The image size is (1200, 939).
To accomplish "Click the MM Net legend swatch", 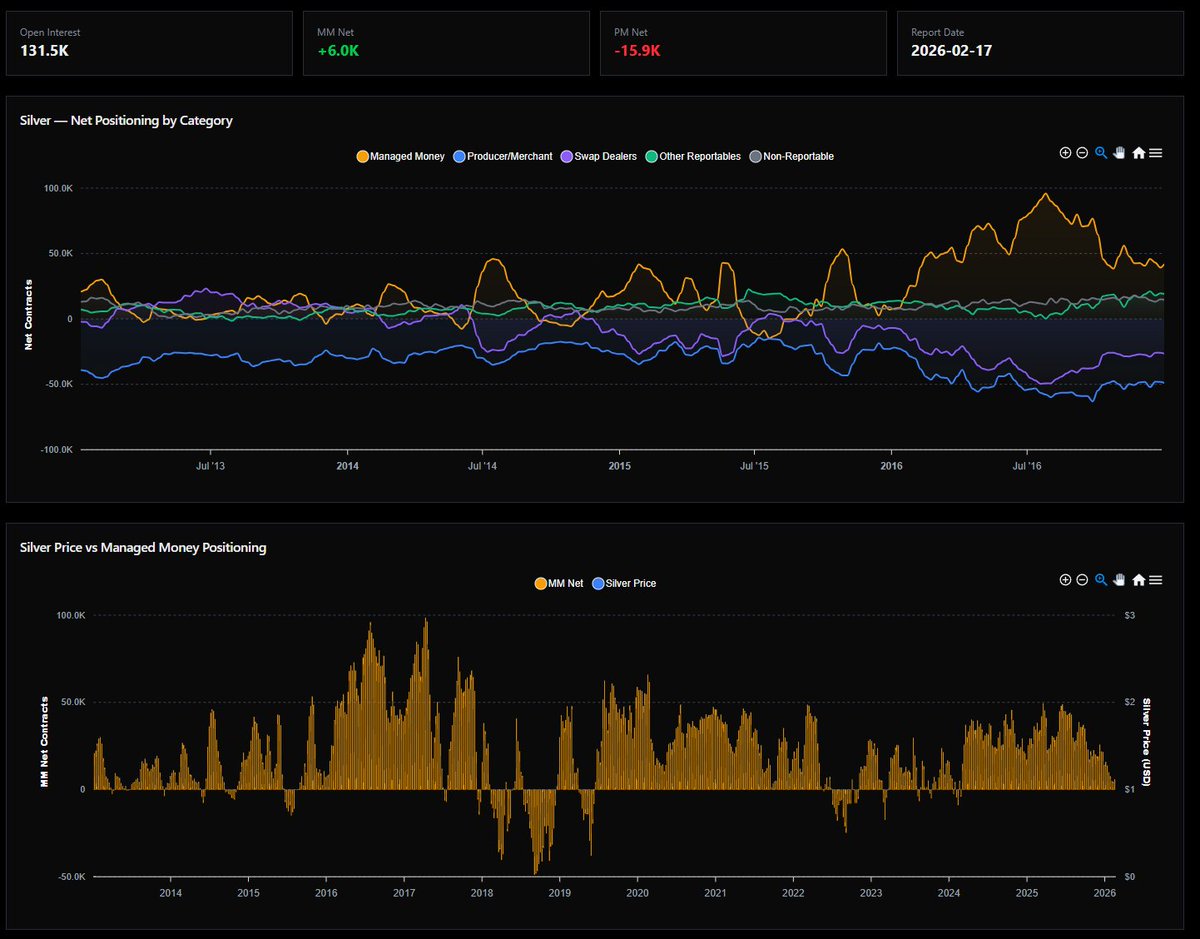I will coord(540,583).
